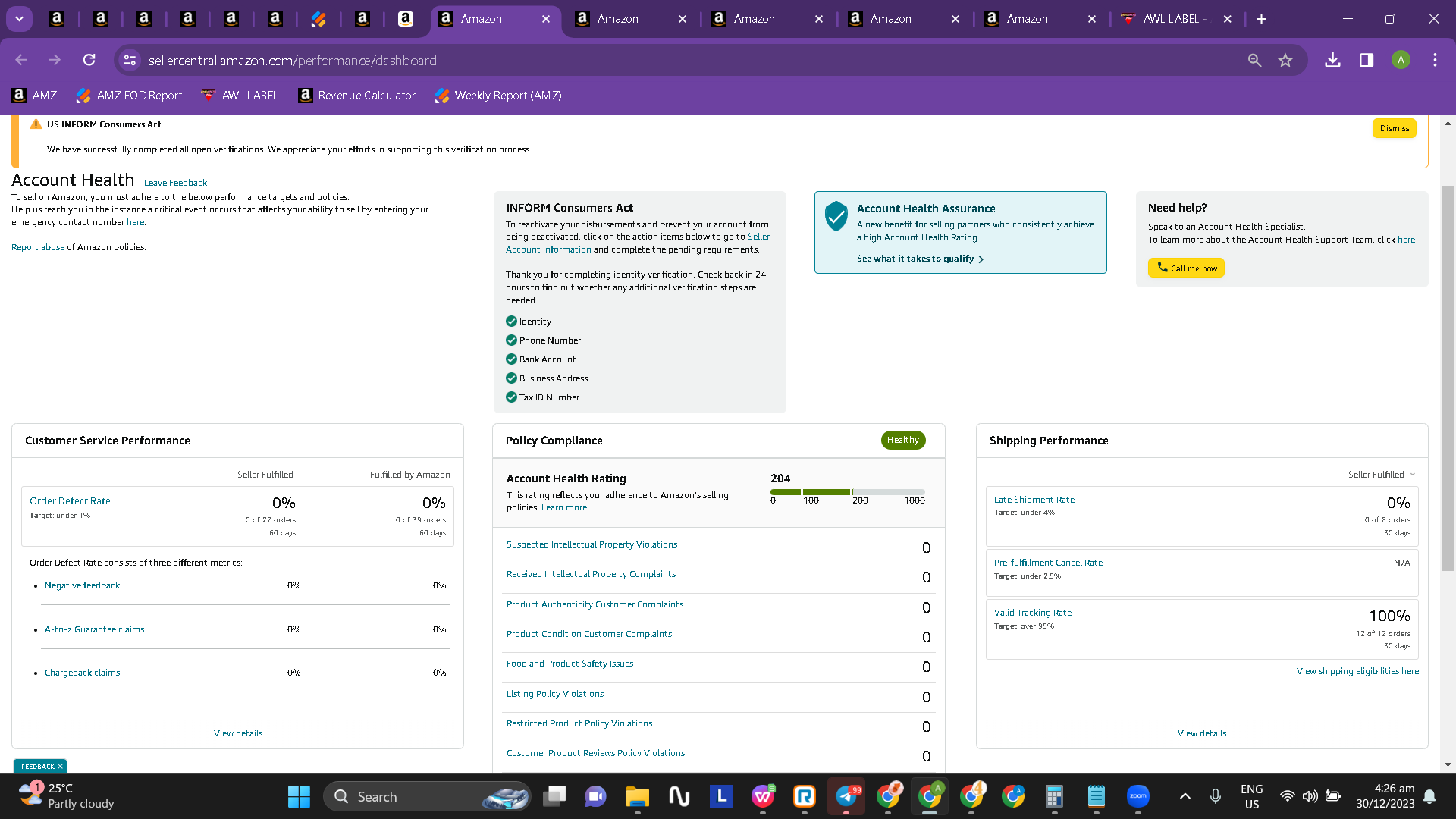This screenshot has height=819, width=1456.
Task: Open the Order Defect Rate link
Action: pyautogui.click(x=70, y=500)
